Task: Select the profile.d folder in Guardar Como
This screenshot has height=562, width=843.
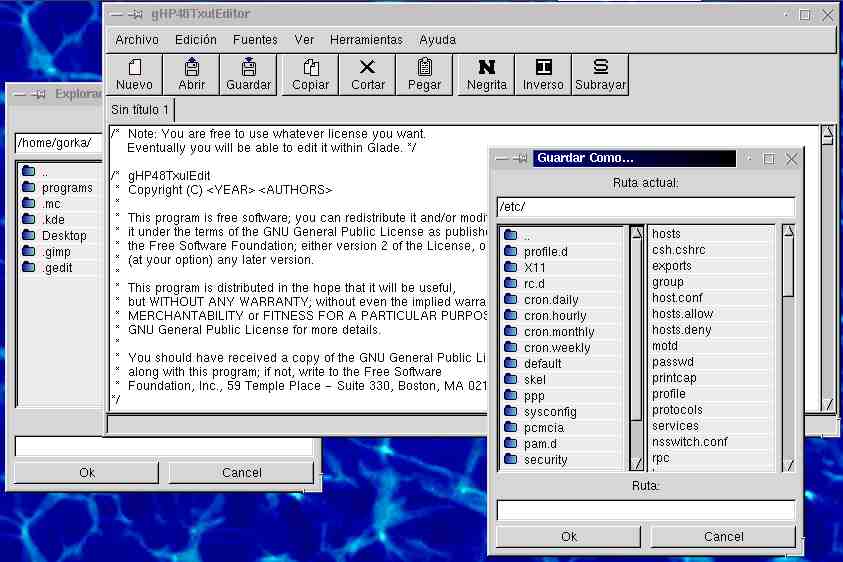Action: 563,252
